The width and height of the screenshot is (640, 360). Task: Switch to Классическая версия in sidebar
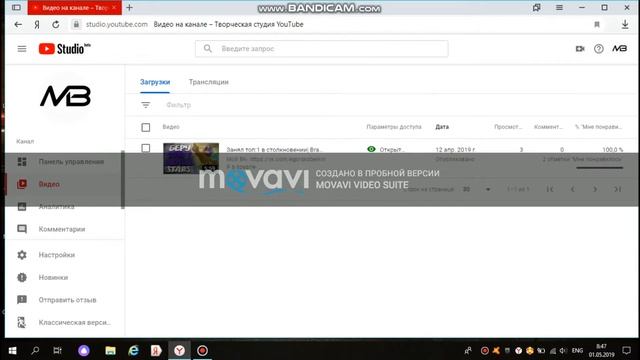(63, 322)
